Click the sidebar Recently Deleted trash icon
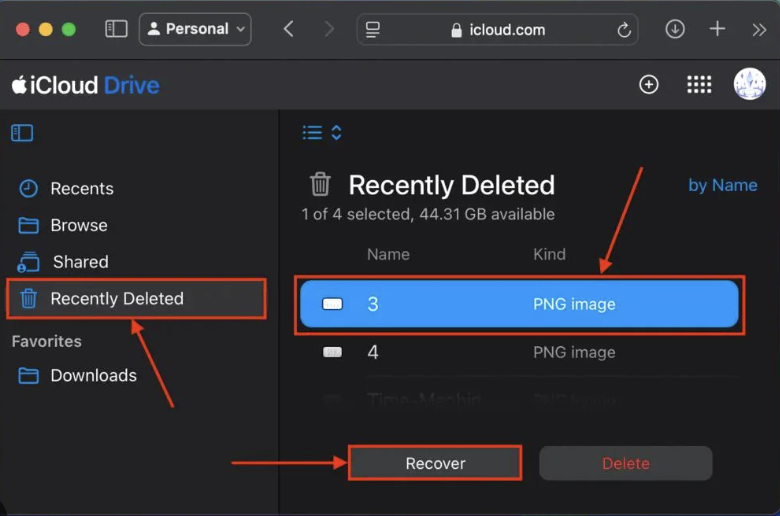 tap(28, 299)
